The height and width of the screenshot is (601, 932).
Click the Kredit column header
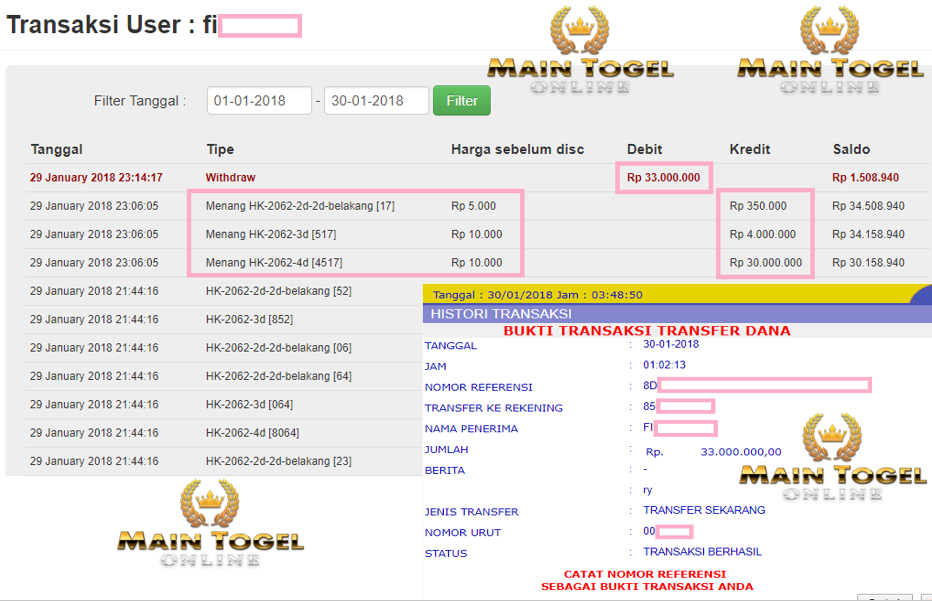pyautogui.click(x=750, y=149)
